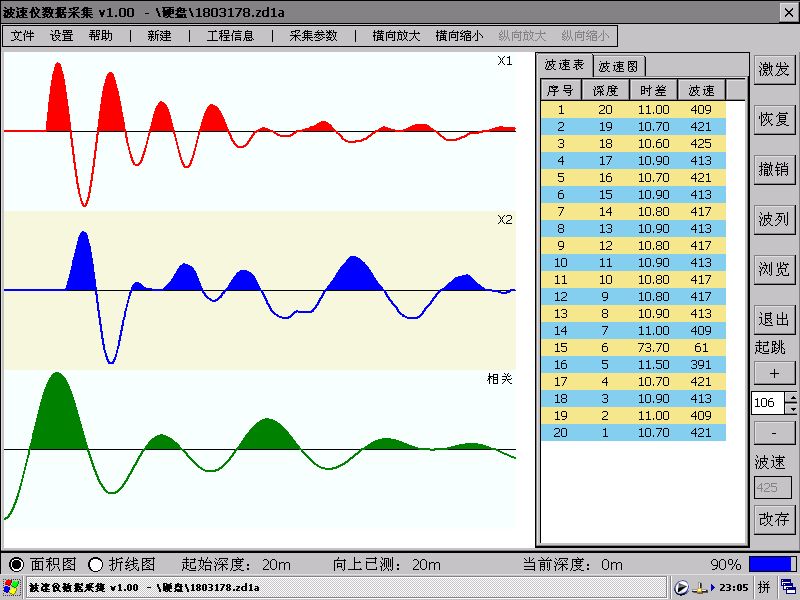This screenshot has width=800, height=600.
Task: Click the 横向放大 toolbar item
Action: 396,35
